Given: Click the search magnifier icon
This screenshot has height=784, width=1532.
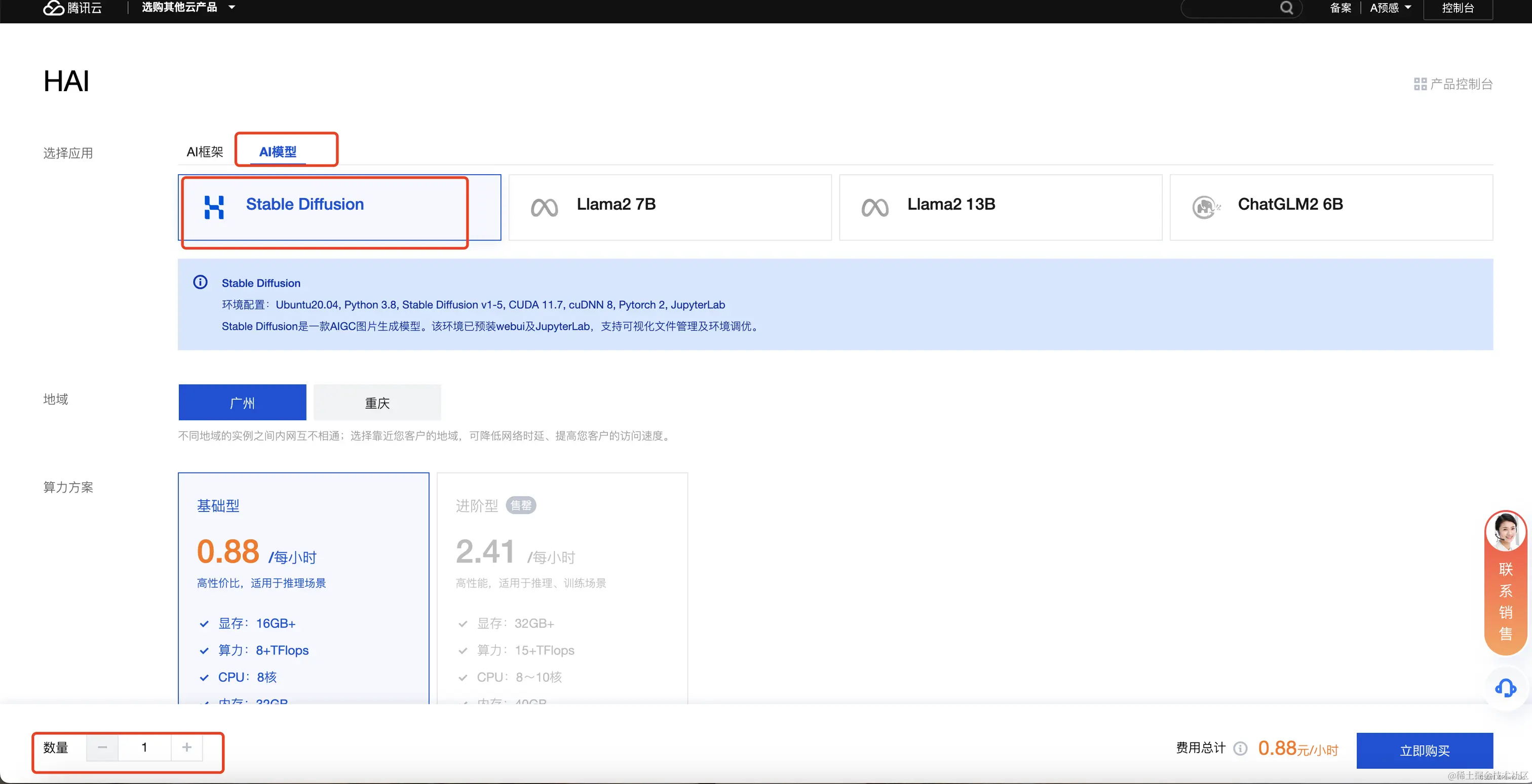Looking at the screenshot, I should coord(1286,8).
